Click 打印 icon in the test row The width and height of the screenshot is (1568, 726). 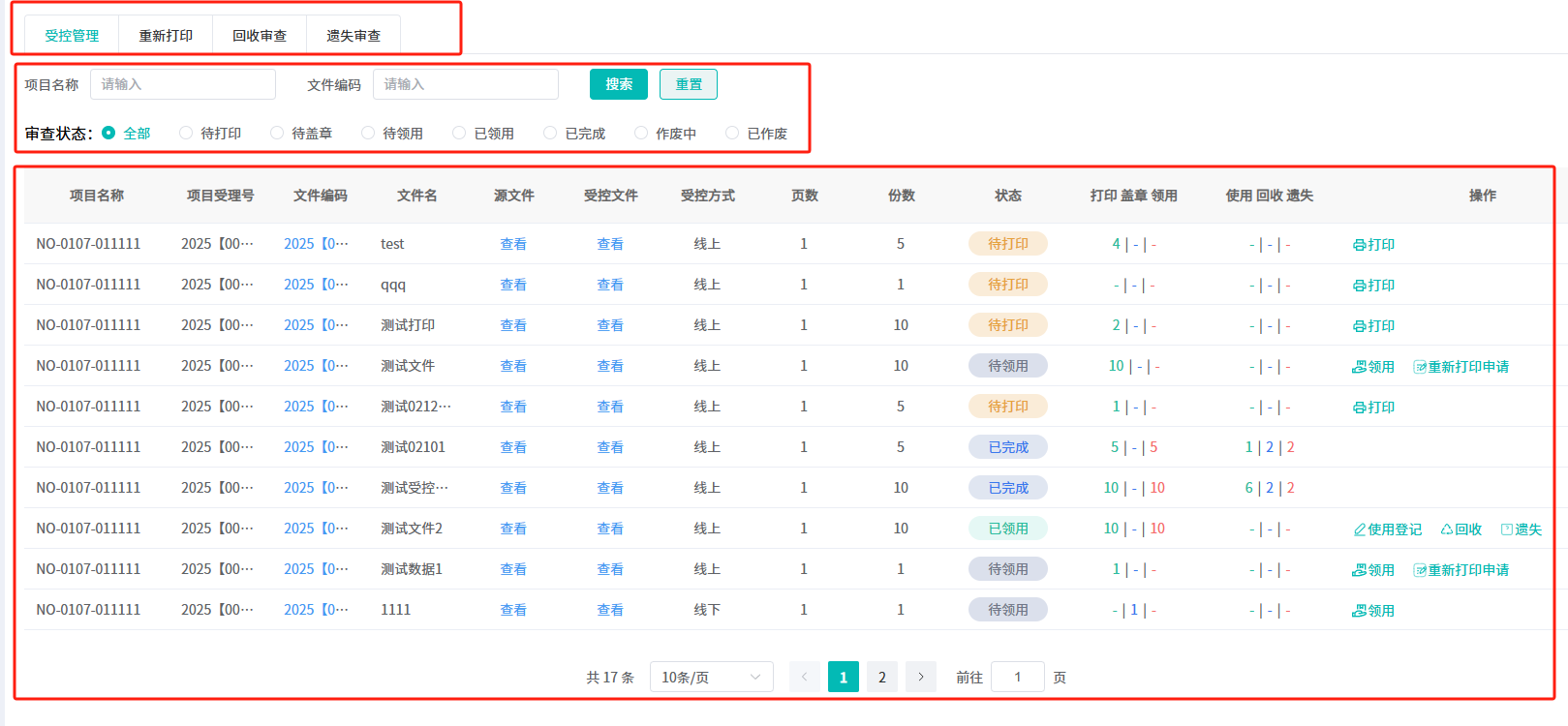(x=1373, y=244)
